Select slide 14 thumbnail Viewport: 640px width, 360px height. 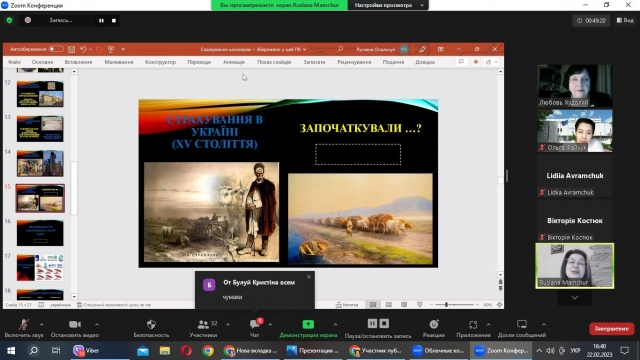[x=40, y=163]
